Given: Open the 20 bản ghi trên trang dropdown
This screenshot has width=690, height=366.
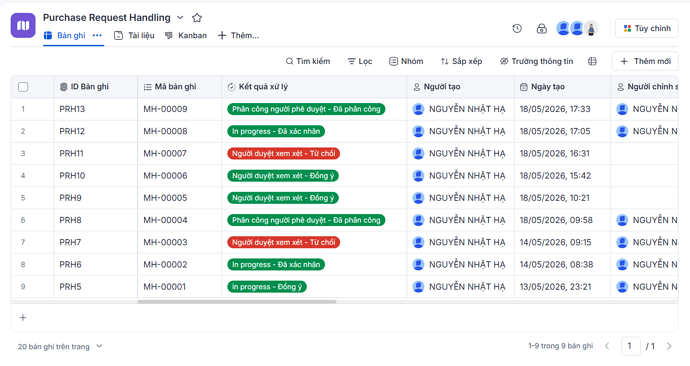Looking at the screenshot, I should [60, 347].
